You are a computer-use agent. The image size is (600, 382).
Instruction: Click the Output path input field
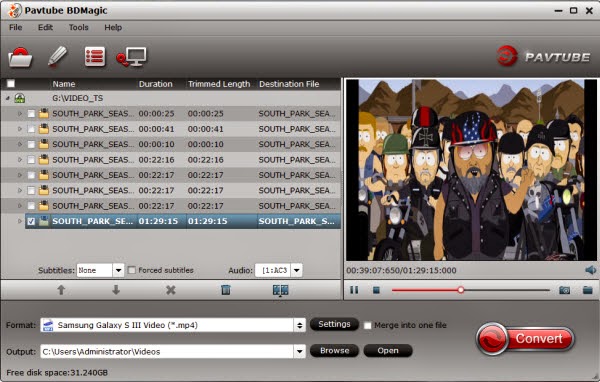[167, 351]
